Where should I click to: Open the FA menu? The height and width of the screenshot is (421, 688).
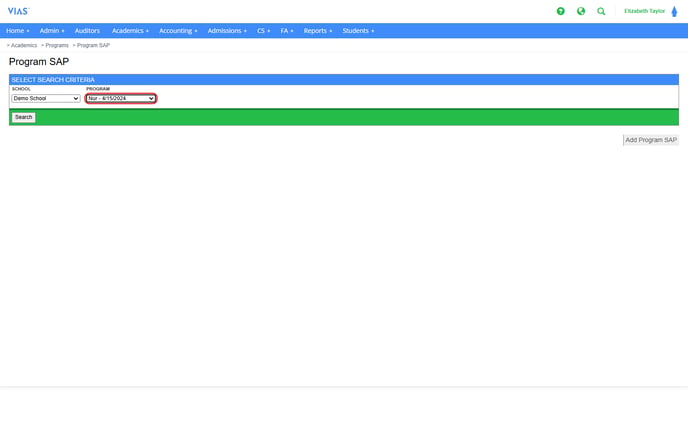tap(287, 31)
